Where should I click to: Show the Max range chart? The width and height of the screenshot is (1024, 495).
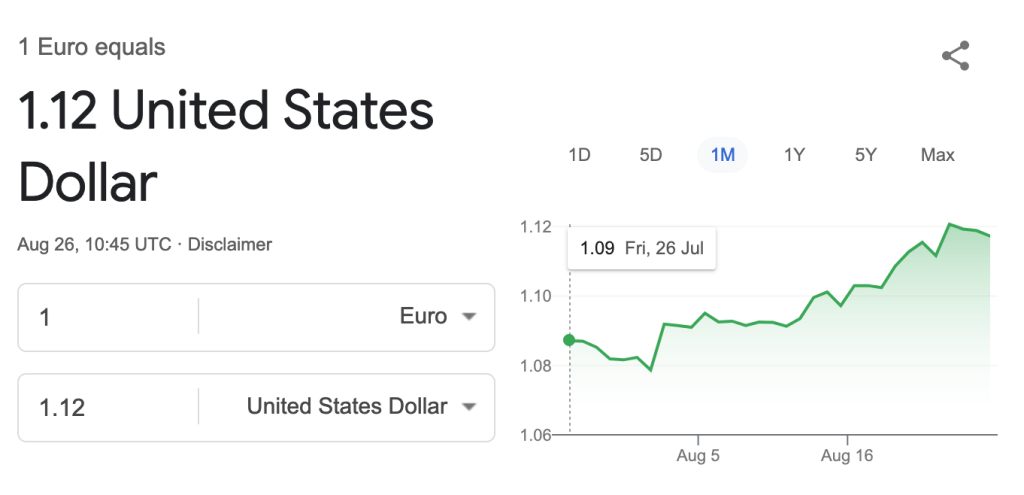938,155
